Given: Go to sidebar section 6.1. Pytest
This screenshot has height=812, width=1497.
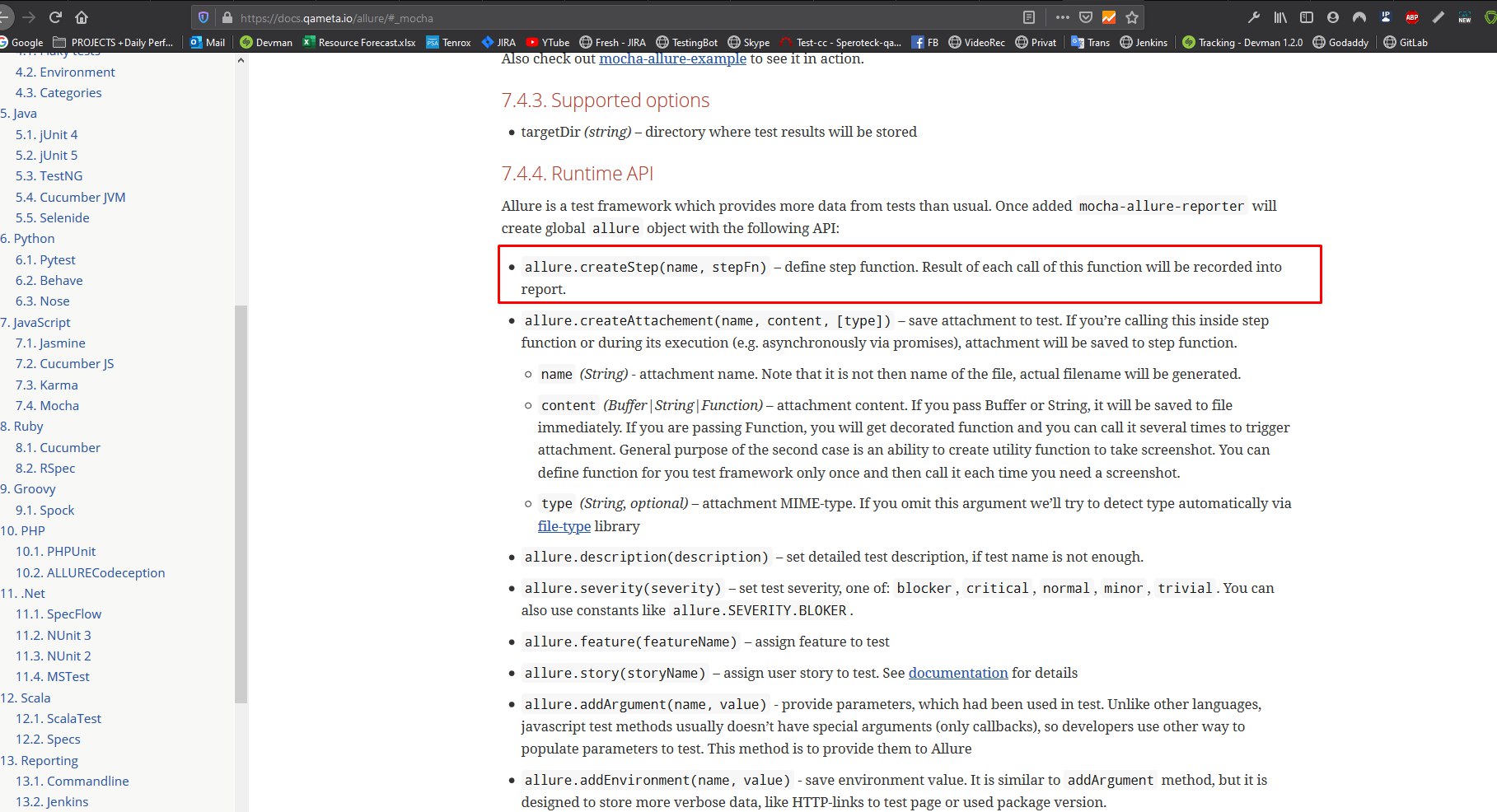Looking at the screenshot, I should [45, 259].
